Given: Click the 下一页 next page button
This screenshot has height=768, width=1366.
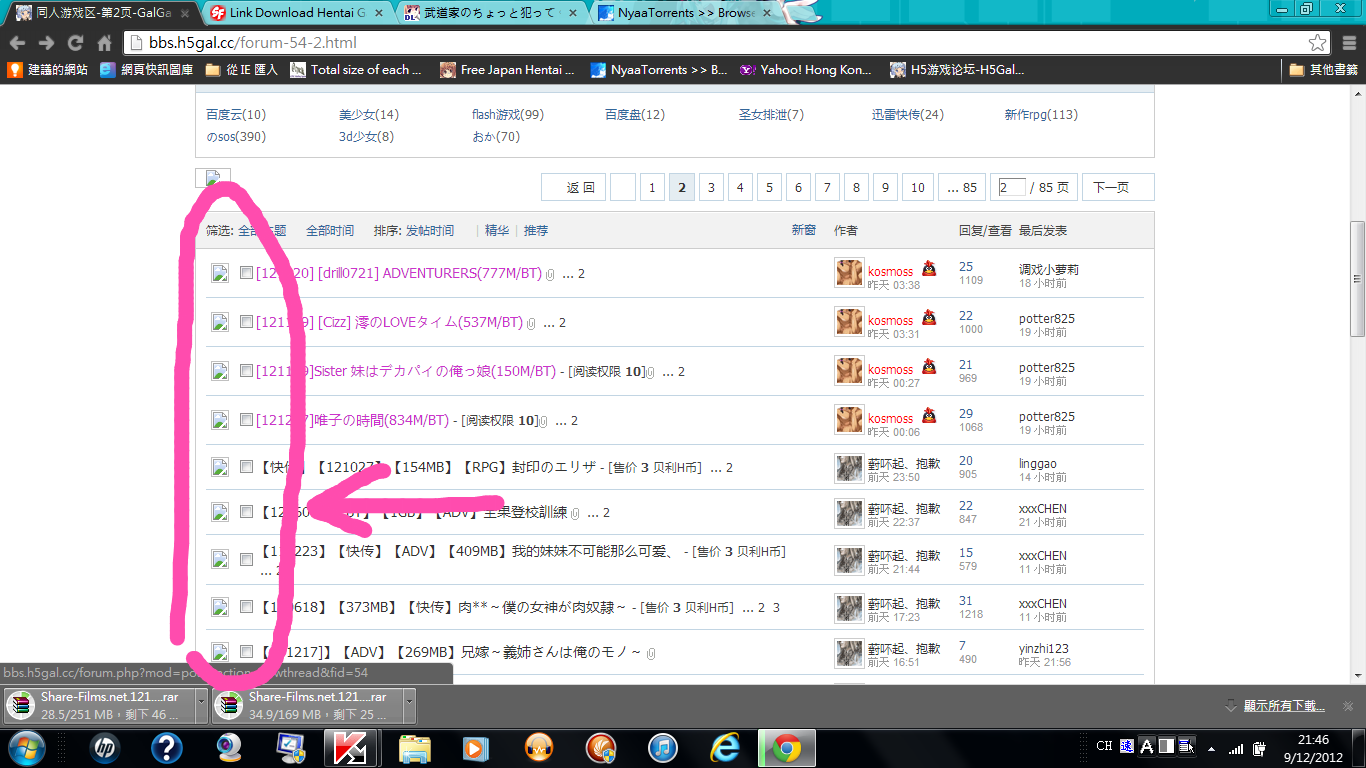Looking at the screenshot, I should point(1117,187).
